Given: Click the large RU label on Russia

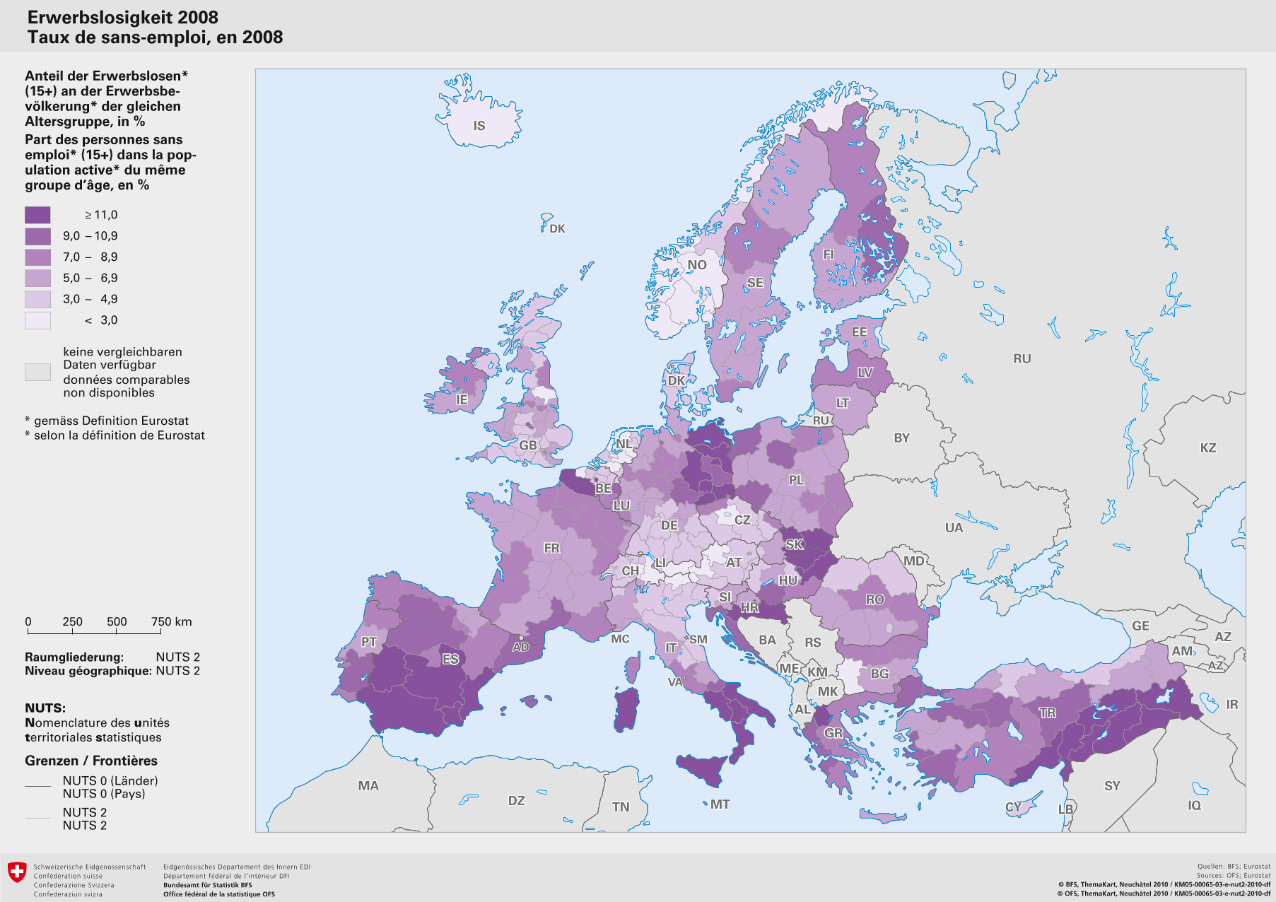Looking at the screenshot, I should pos(1022,358).
